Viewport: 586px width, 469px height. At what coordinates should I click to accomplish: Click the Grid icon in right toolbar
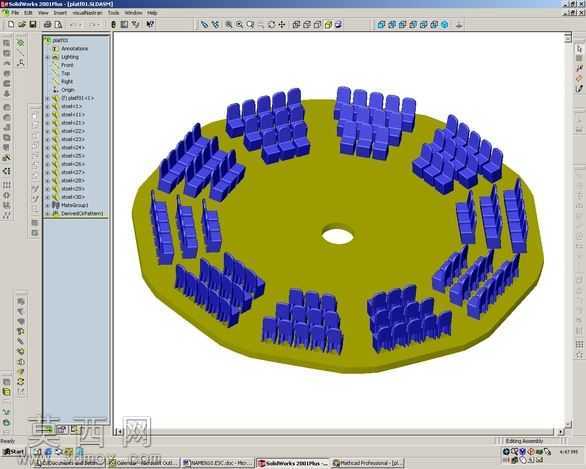[x=579, y=58]
